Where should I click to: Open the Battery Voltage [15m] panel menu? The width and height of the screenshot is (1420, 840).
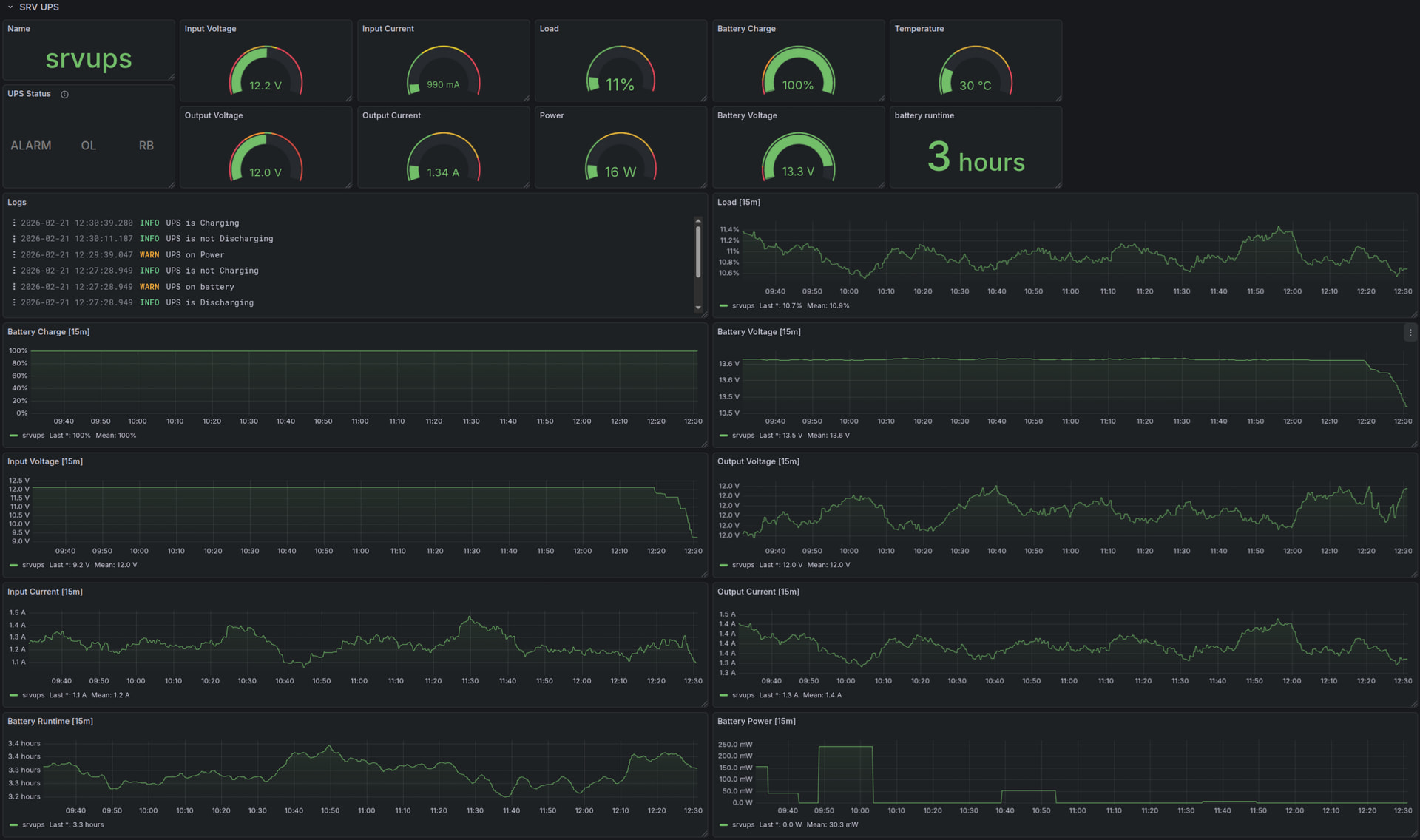1410,333
